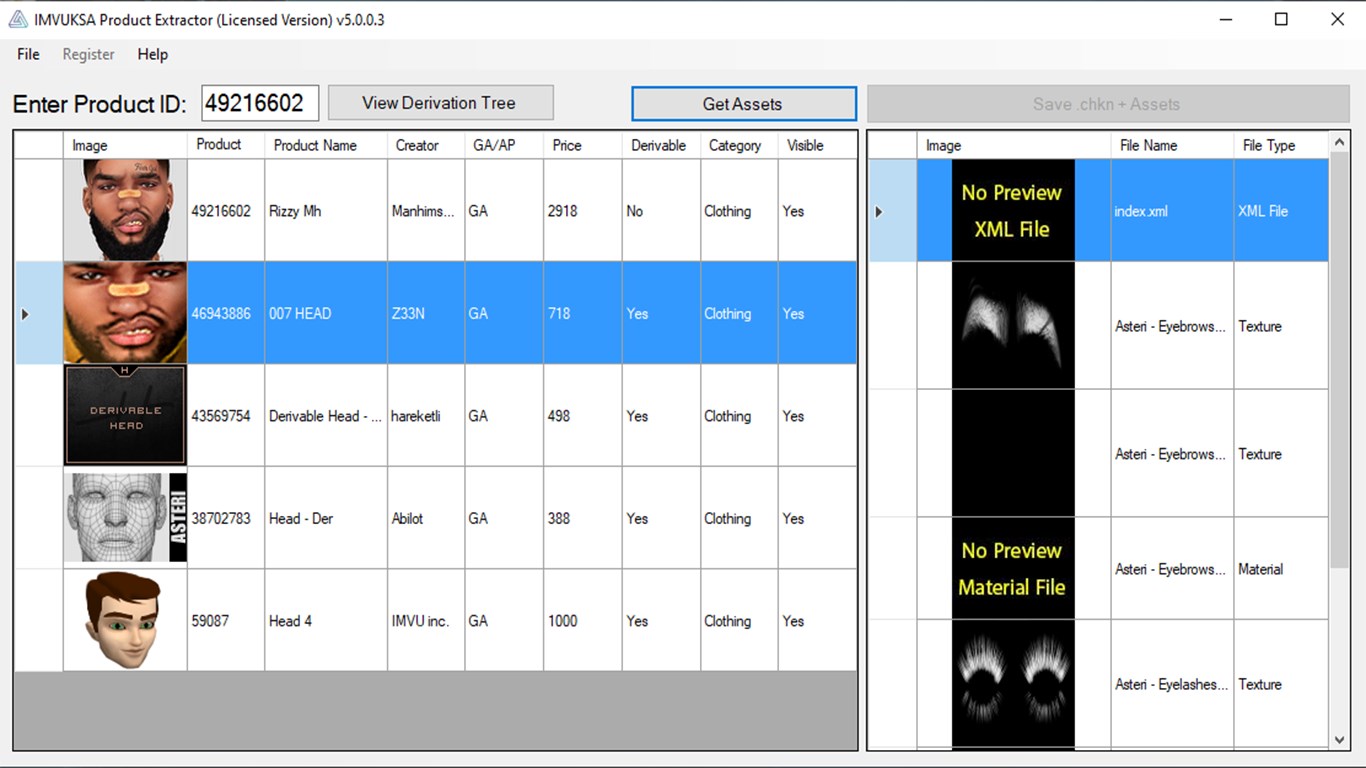
Task: Click the Derivable 'No' cell for Rizzy Mh
Action: (x=661, y=211)
